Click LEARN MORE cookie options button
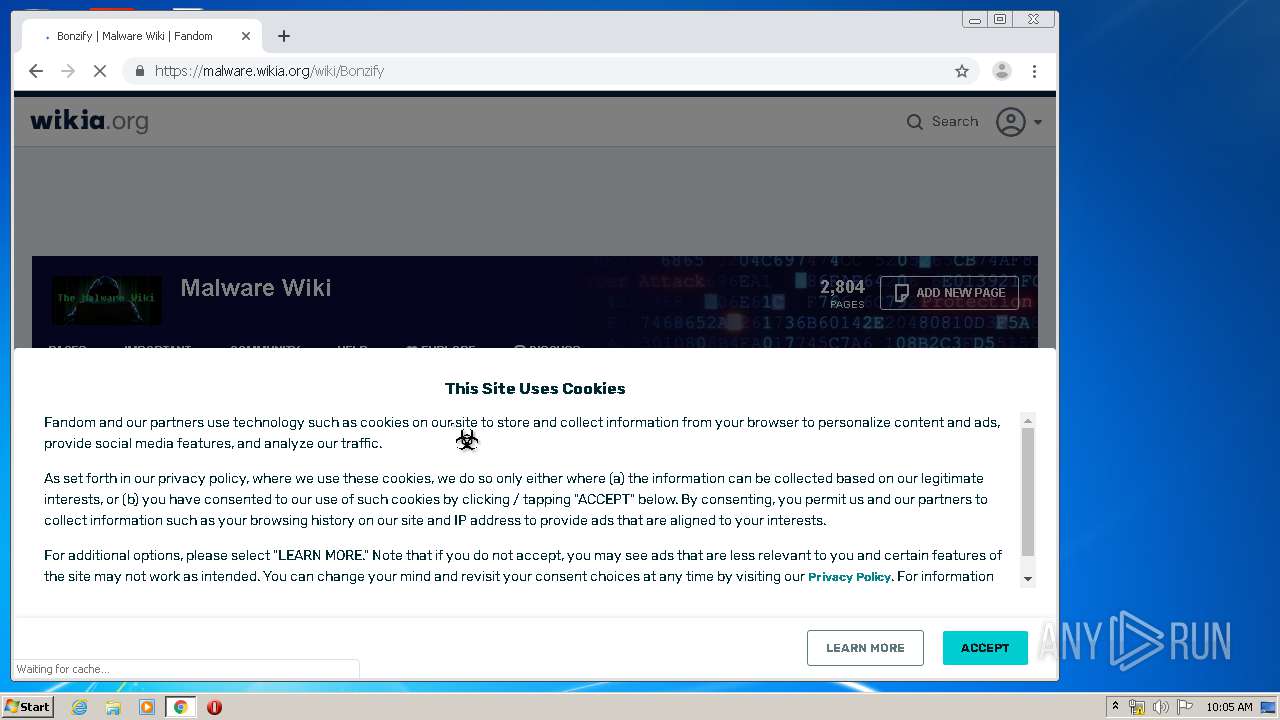This screenshot has height=720, width=1280. coord(865,648)
